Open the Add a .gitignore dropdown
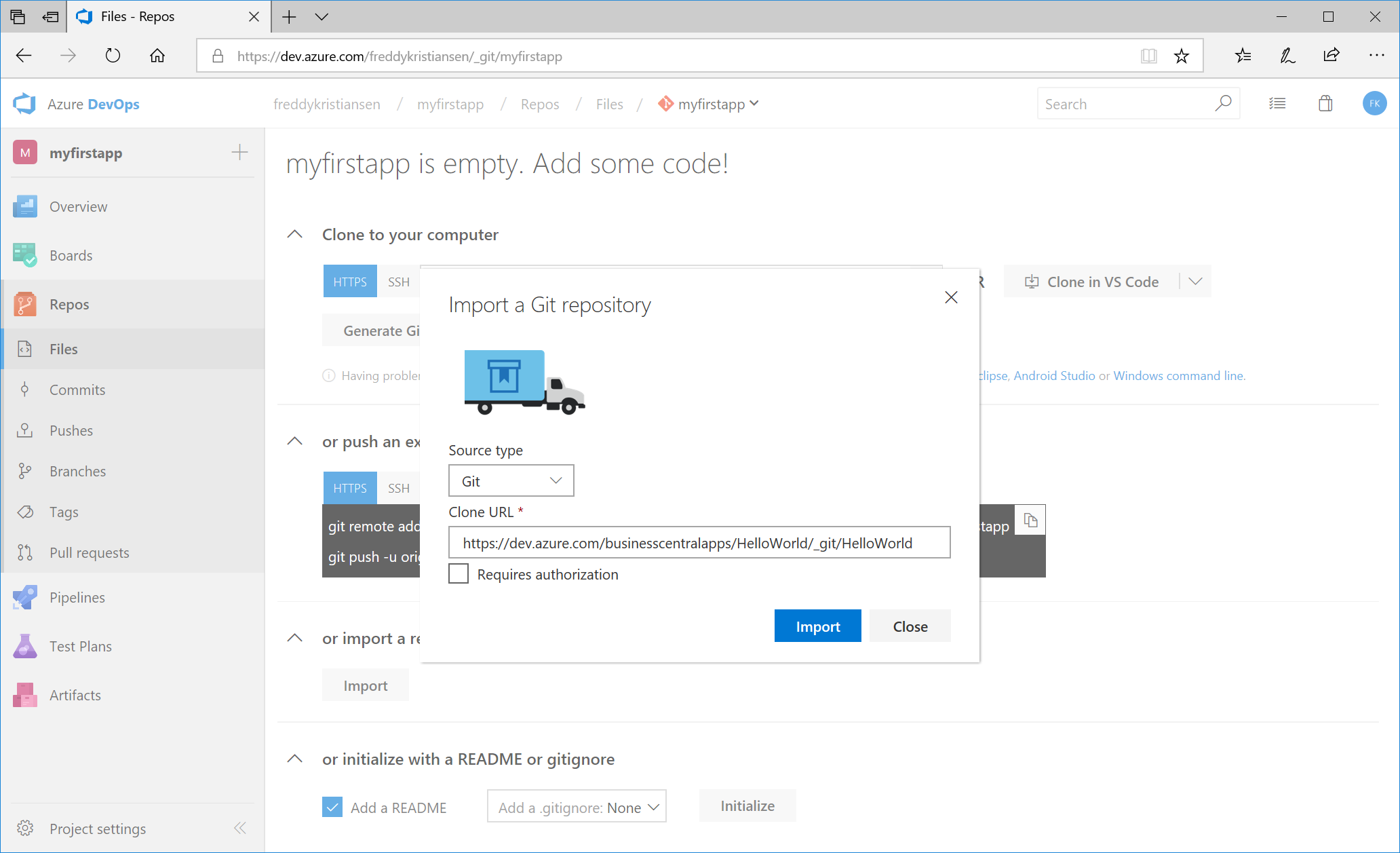This screenshot has height=853, width=1400. point(577,808)
